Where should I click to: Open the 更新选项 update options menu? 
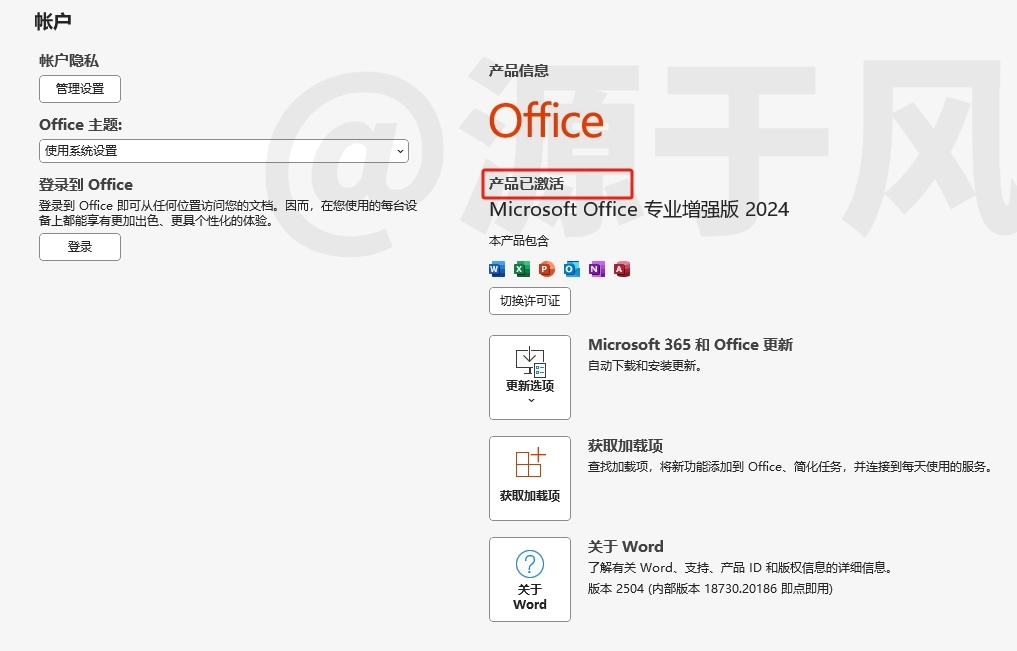tap(530, 377)
